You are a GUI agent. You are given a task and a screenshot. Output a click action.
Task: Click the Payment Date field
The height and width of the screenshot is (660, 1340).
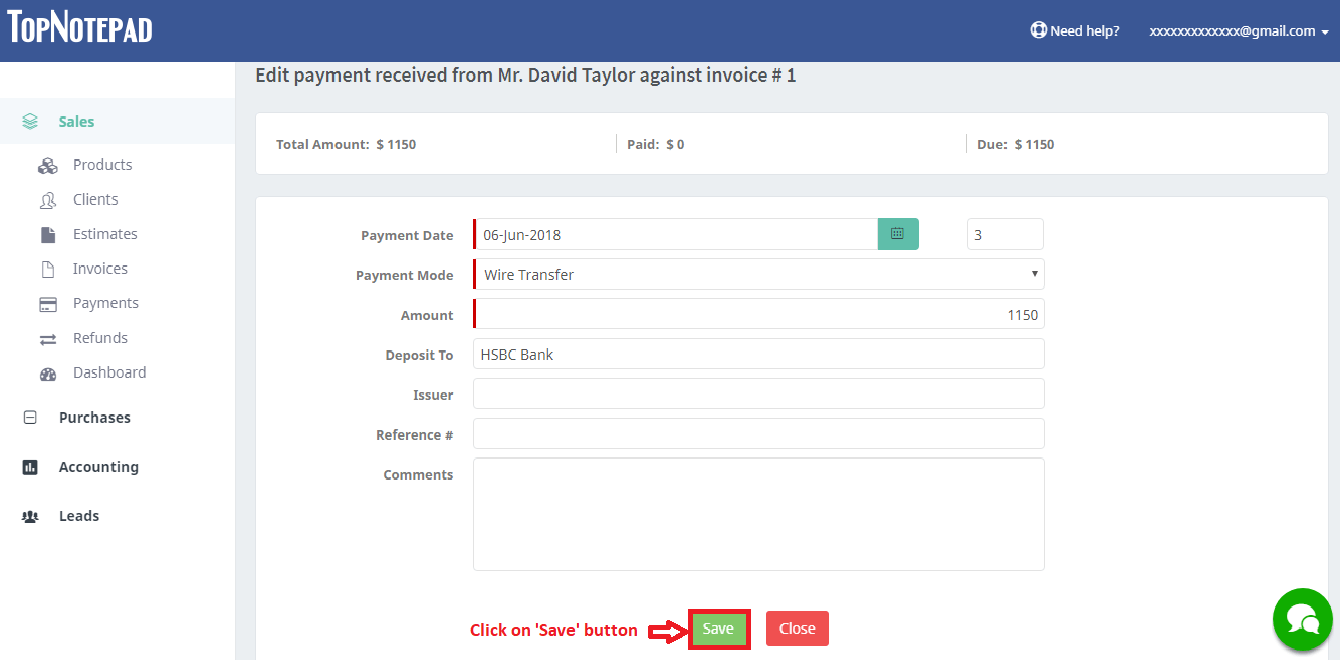(676, 234)
